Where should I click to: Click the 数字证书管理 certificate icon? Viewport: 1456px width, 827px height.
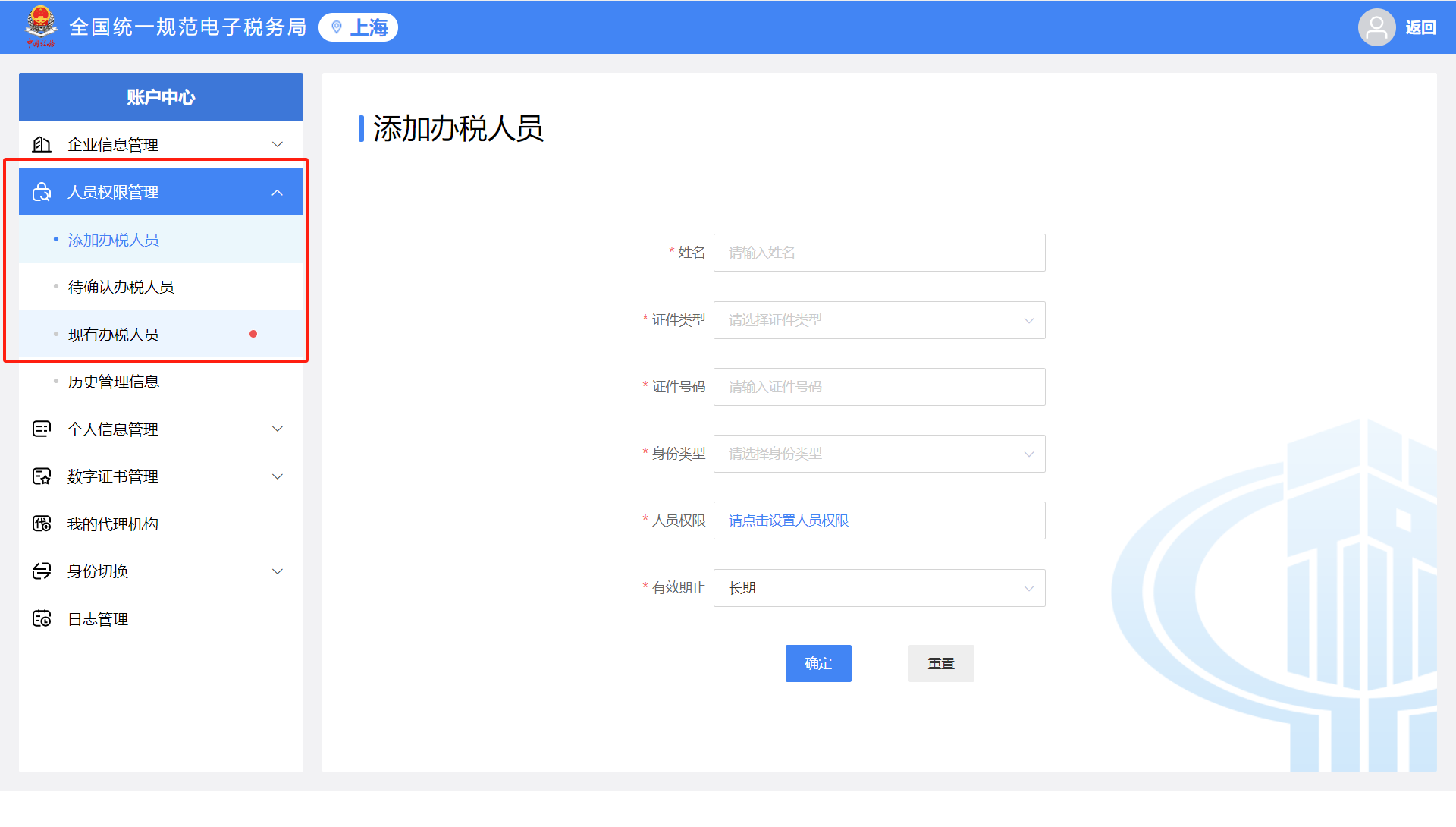40,476
